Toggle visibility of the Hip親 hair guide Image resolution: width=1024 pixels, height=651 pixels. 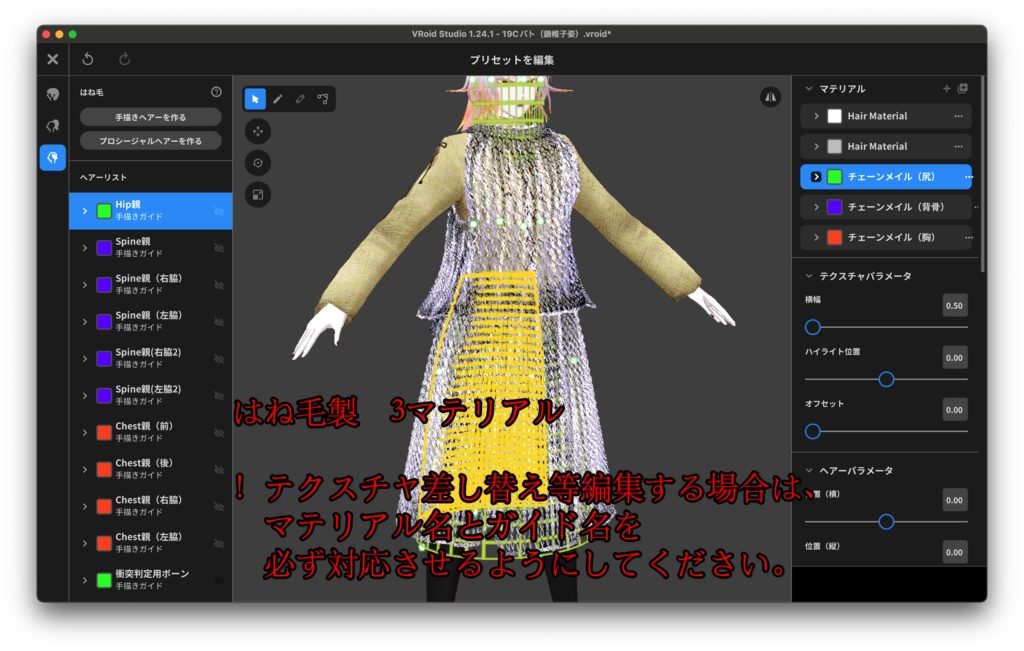[217, 211]
